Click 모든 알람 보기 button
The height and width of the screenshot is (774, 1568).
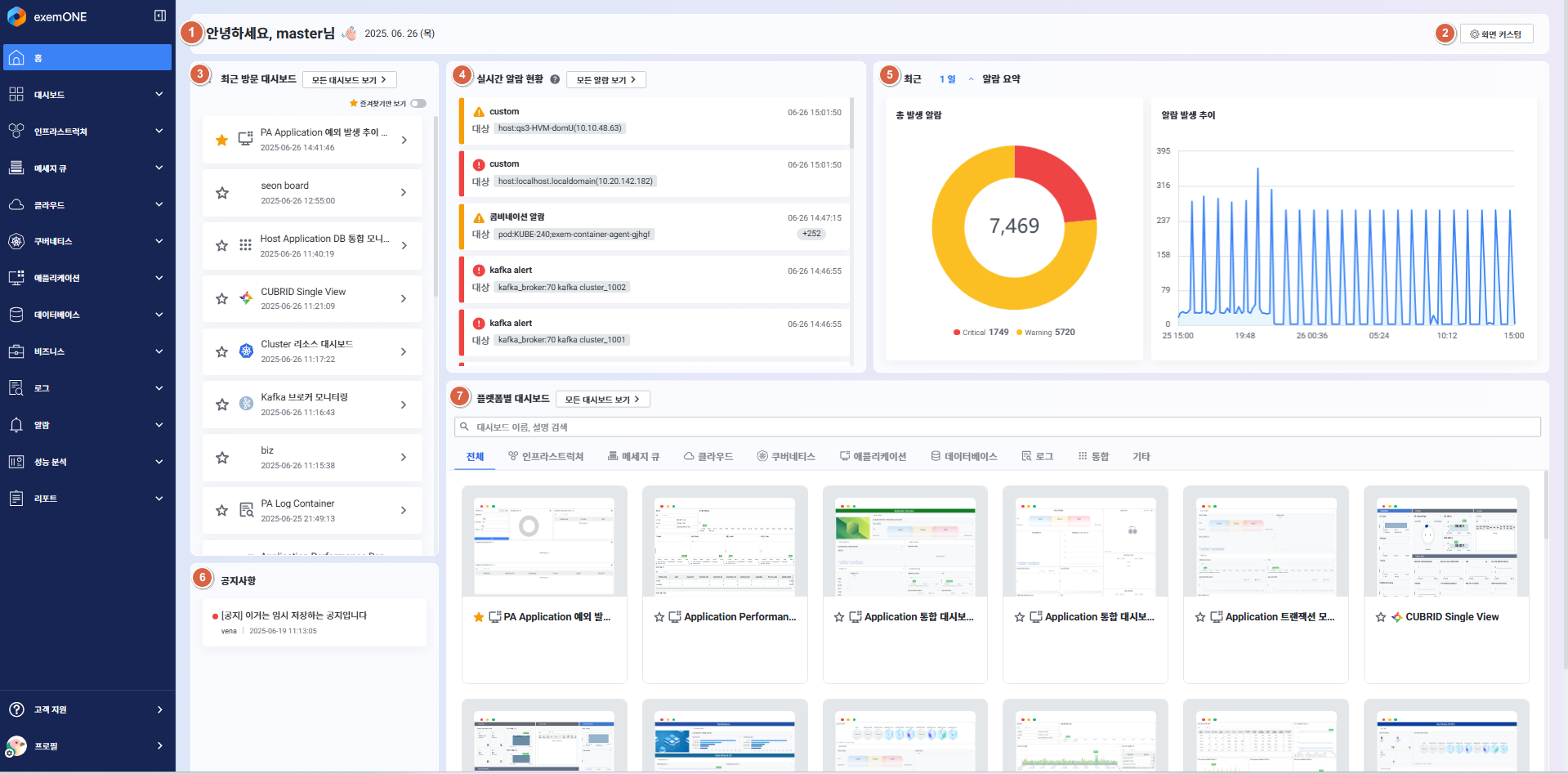[x=605, y=80]
